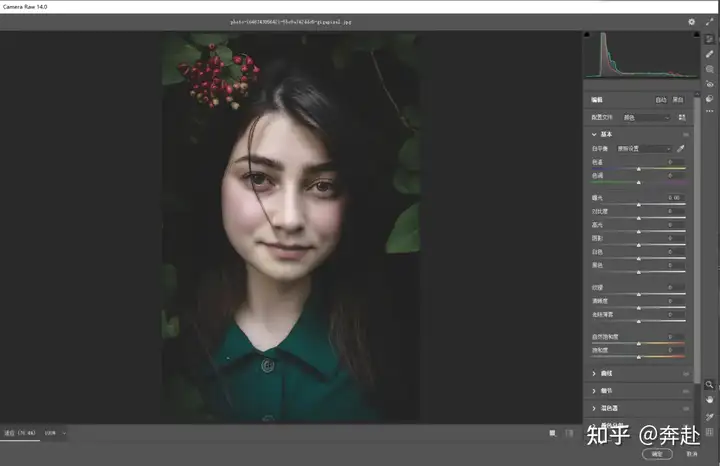720x466 pixels.
Task: Click the 去除薄雾 dehaze slider handle
Action: [639, 321]
